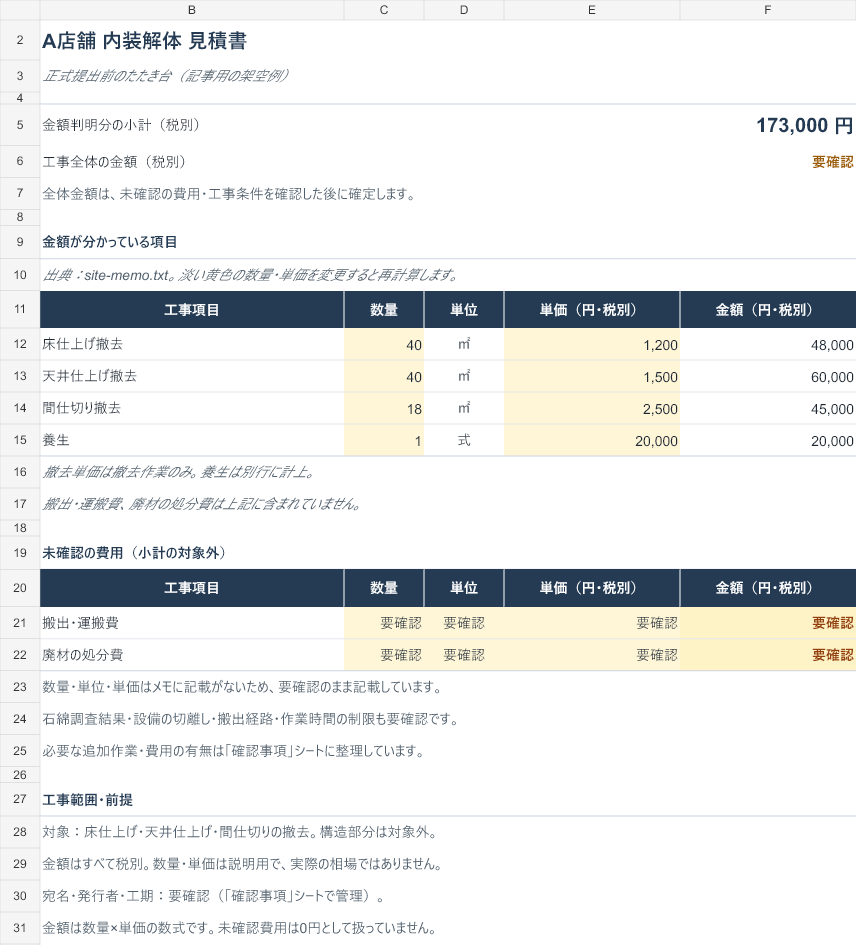Click the 単位 header in row 11

(x=464, y=310)
